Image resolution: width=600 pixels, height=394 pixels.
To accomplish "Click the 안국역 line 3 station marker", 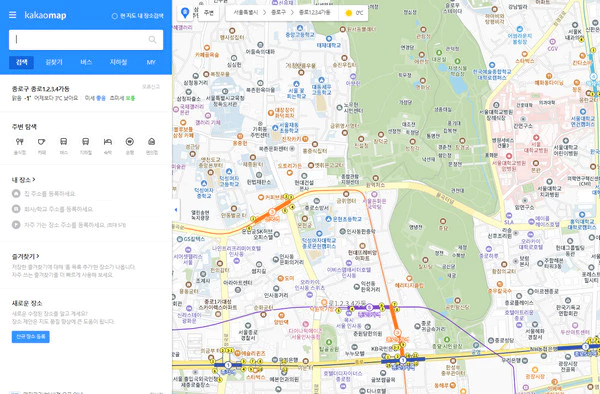I will pyautogui.click(x=272, y=212).
